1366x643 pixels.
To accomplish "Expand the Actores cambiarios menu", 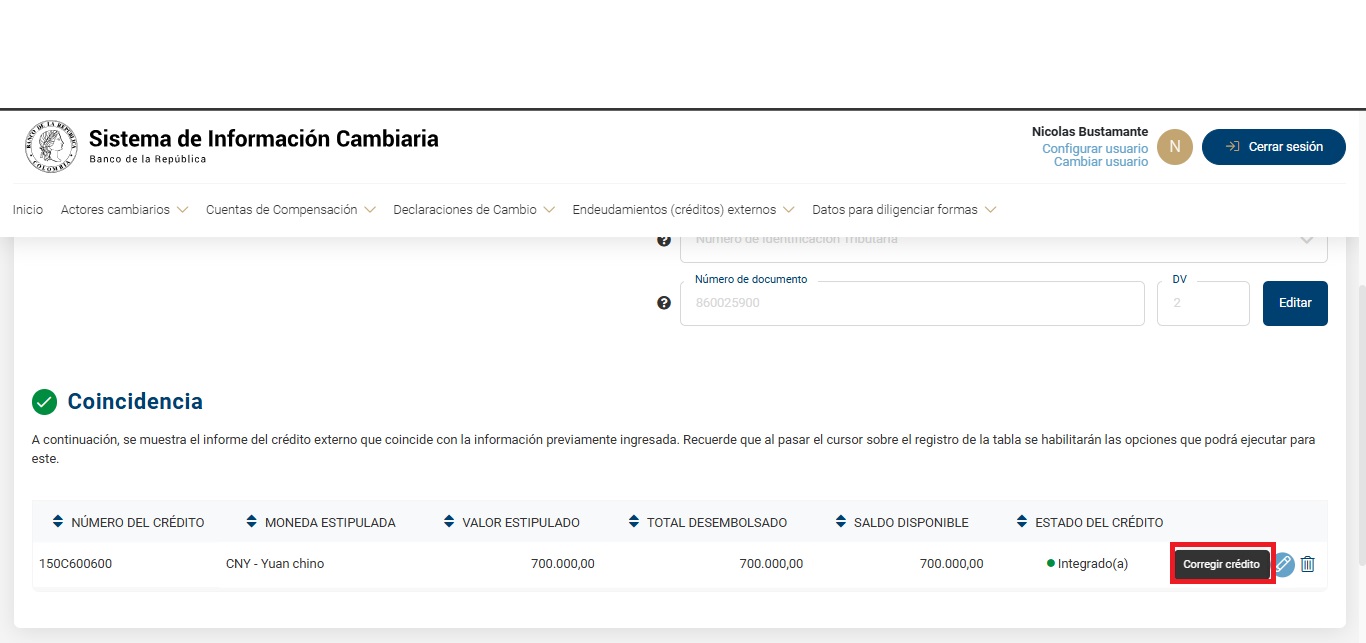I will [124, 210].
